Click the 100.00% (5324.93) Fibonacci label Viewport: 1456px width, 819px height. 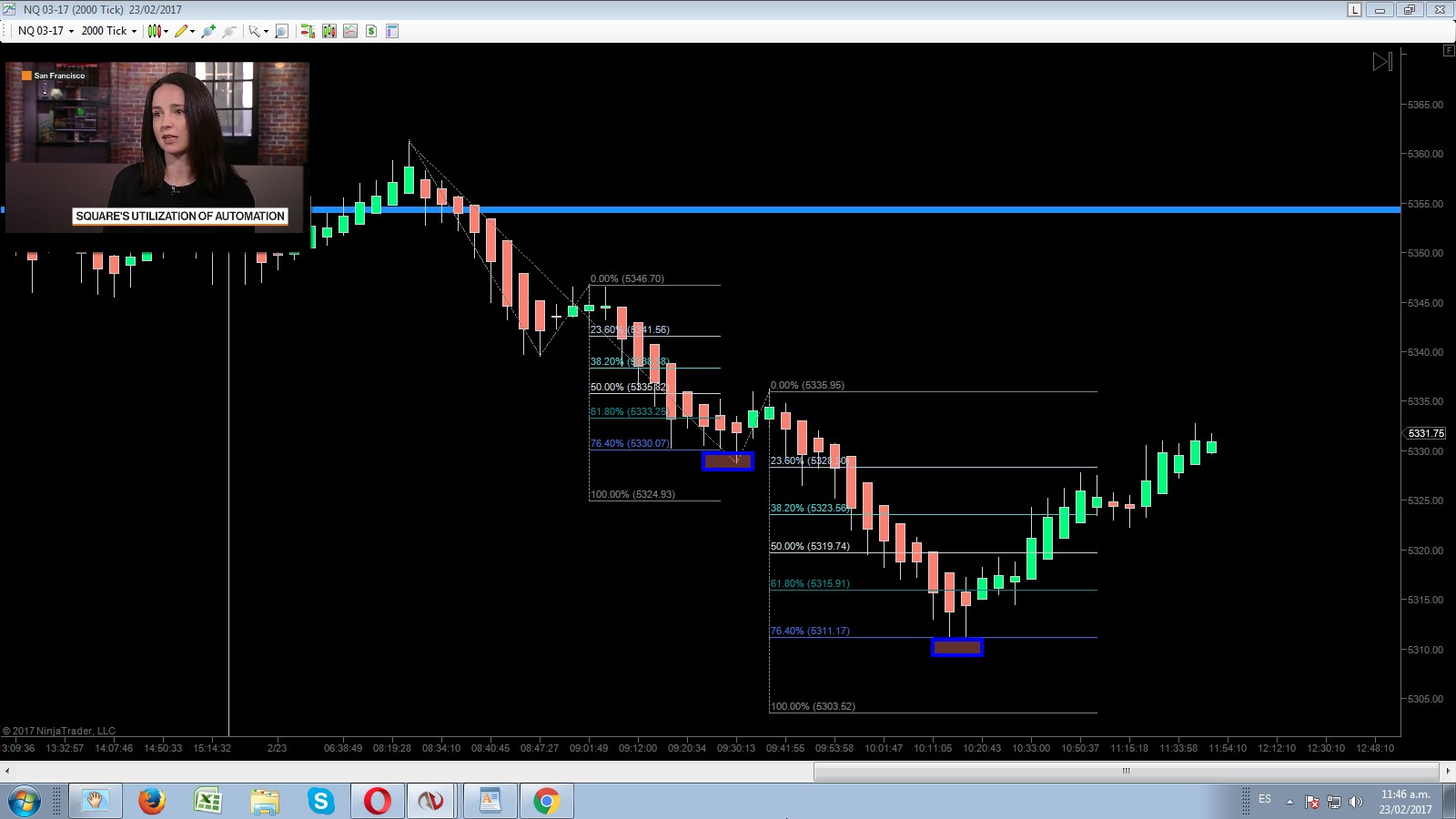point(632,494)
